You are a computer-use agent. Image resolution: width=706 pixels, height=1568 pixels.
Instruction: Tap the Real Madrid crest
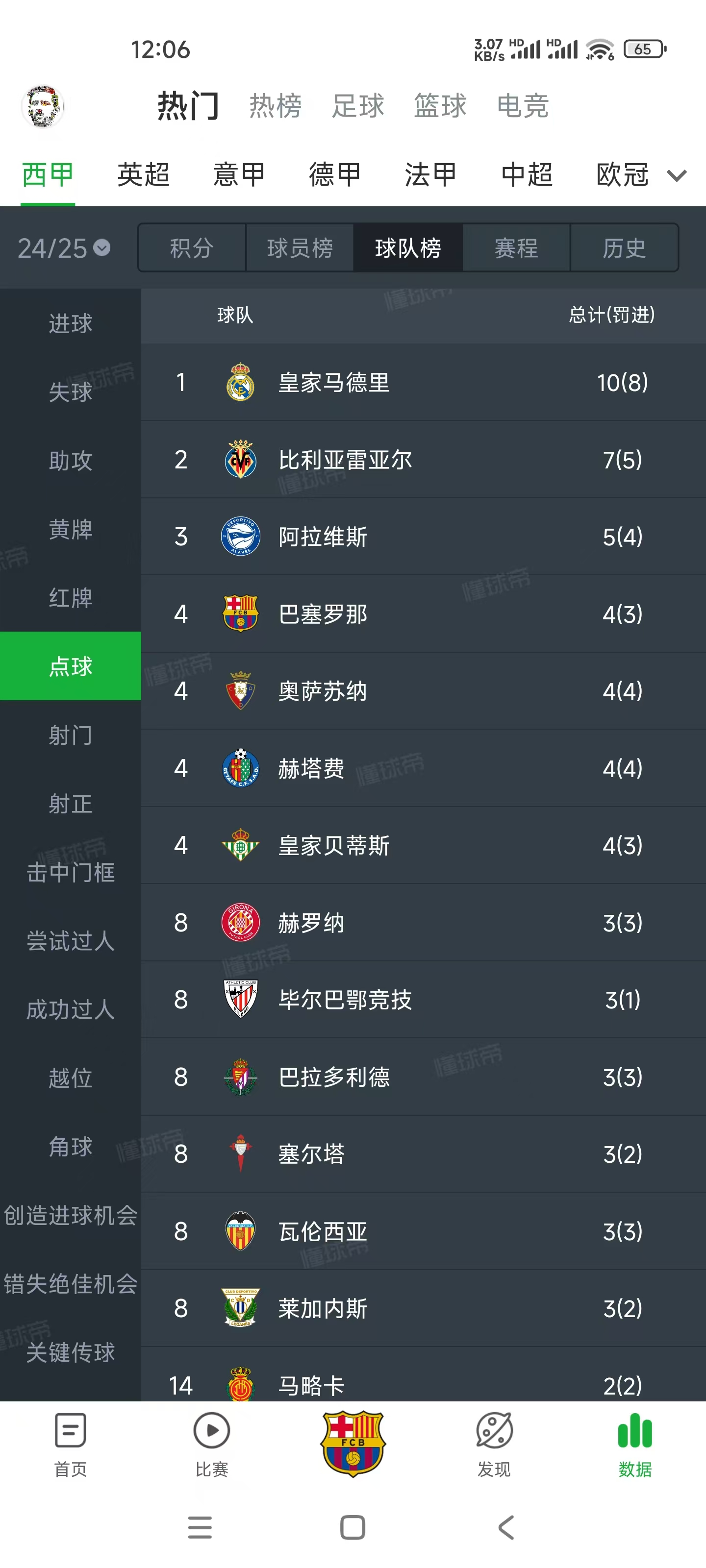pos(241,382)
